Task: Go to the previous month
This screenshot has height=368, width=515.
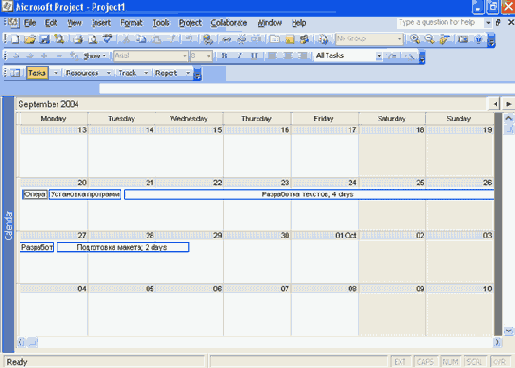Action: (x=495, y=104)
